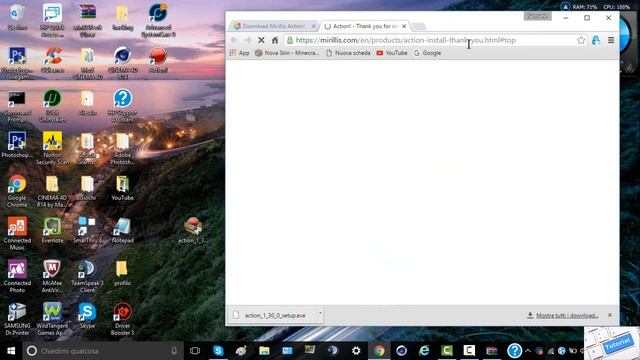Open Google Chrome desktop shortcut
This screenshot has width=640, height=360.
[17, 191]
